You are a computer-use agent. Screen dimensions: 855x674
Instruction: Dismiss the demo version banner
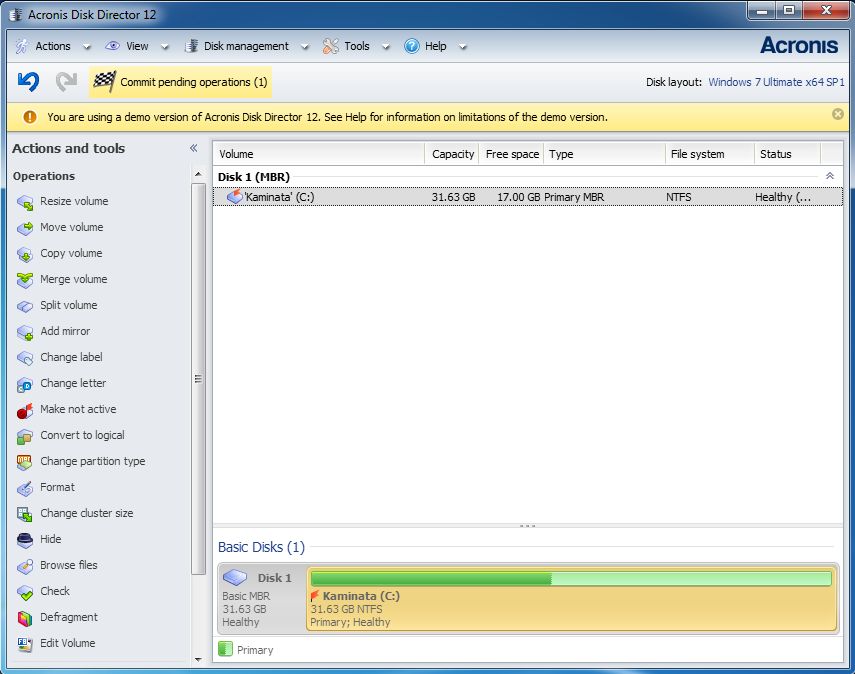(838, 114)
